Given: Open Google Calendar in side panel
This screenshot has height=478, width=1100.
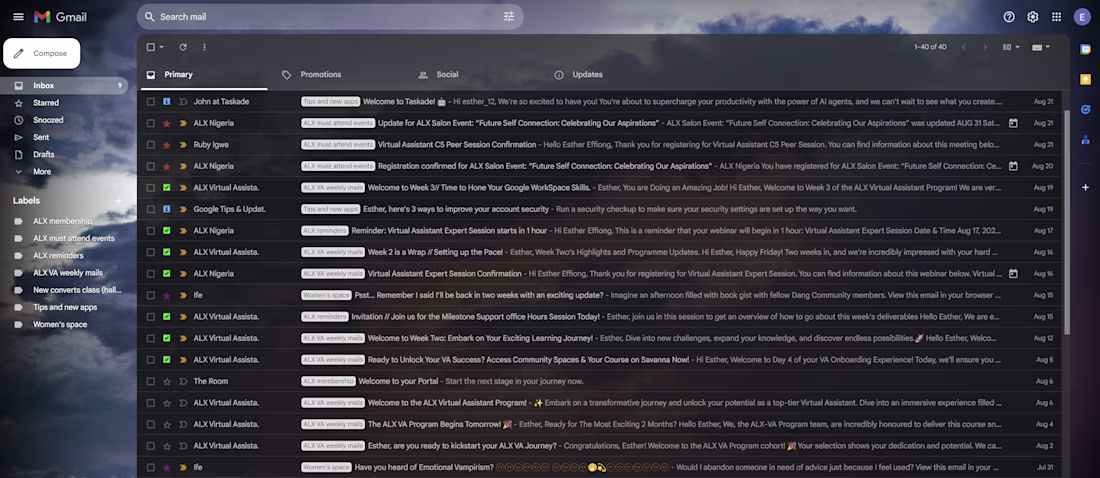Looking at the screenshot, I should click(1085, 49).
